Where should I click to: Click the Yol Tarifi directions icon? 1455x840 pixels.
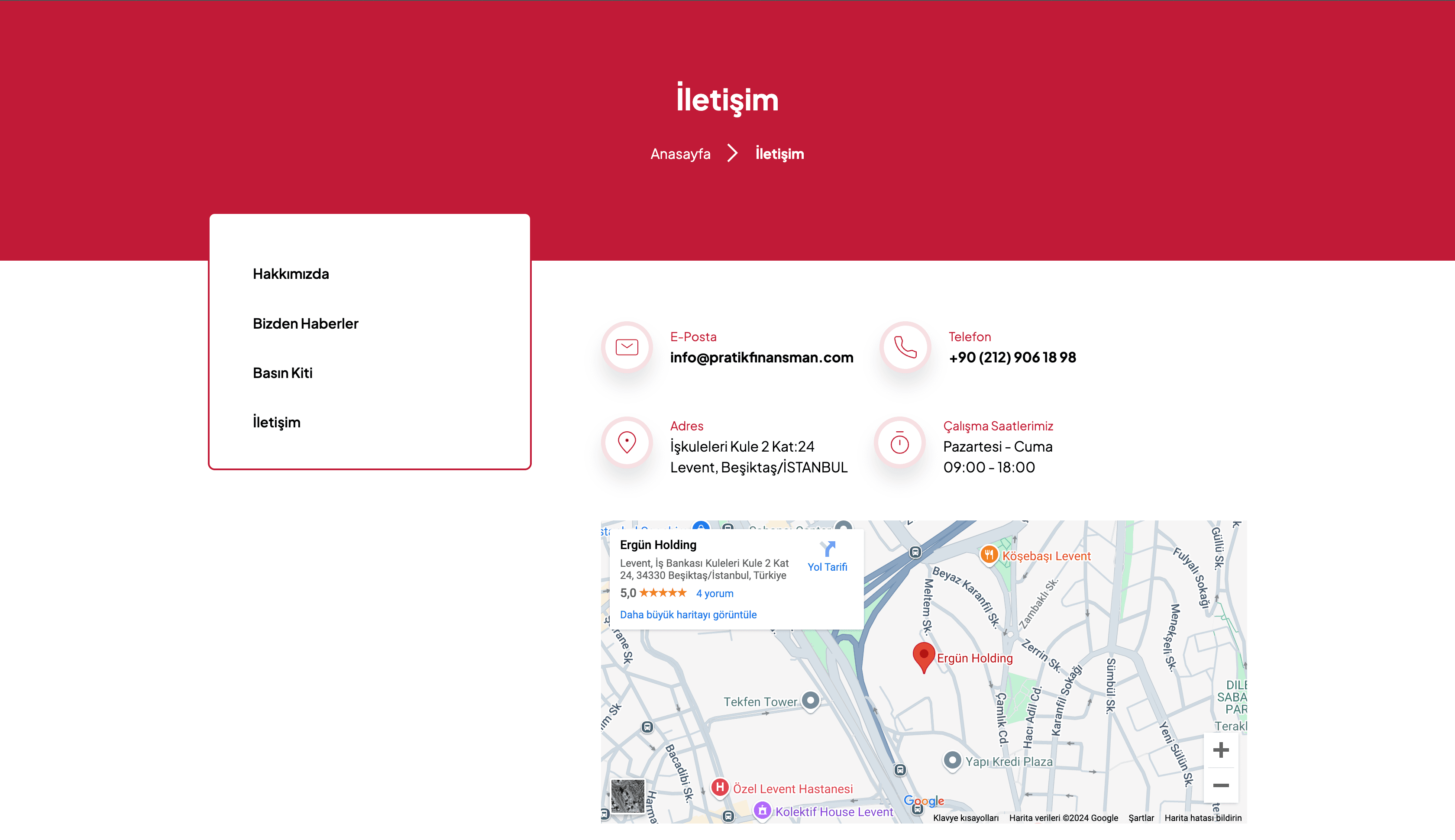tap(827, 549)
